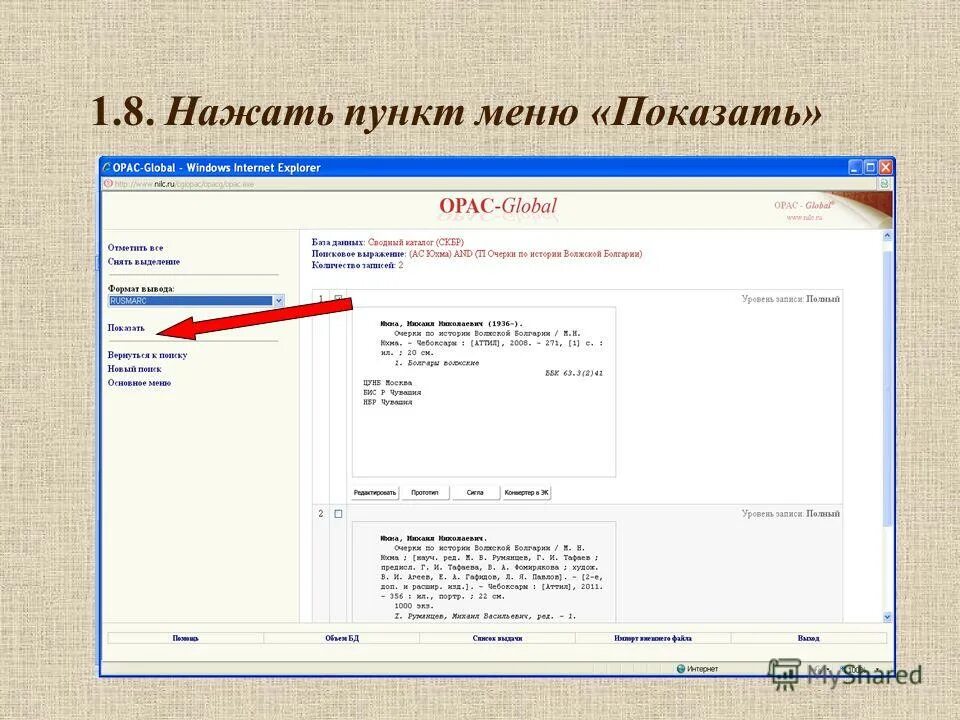This screenshot has height=720, width=960.
Task: Click «Показать» where the red arrow points
Action: coord(123,327)
